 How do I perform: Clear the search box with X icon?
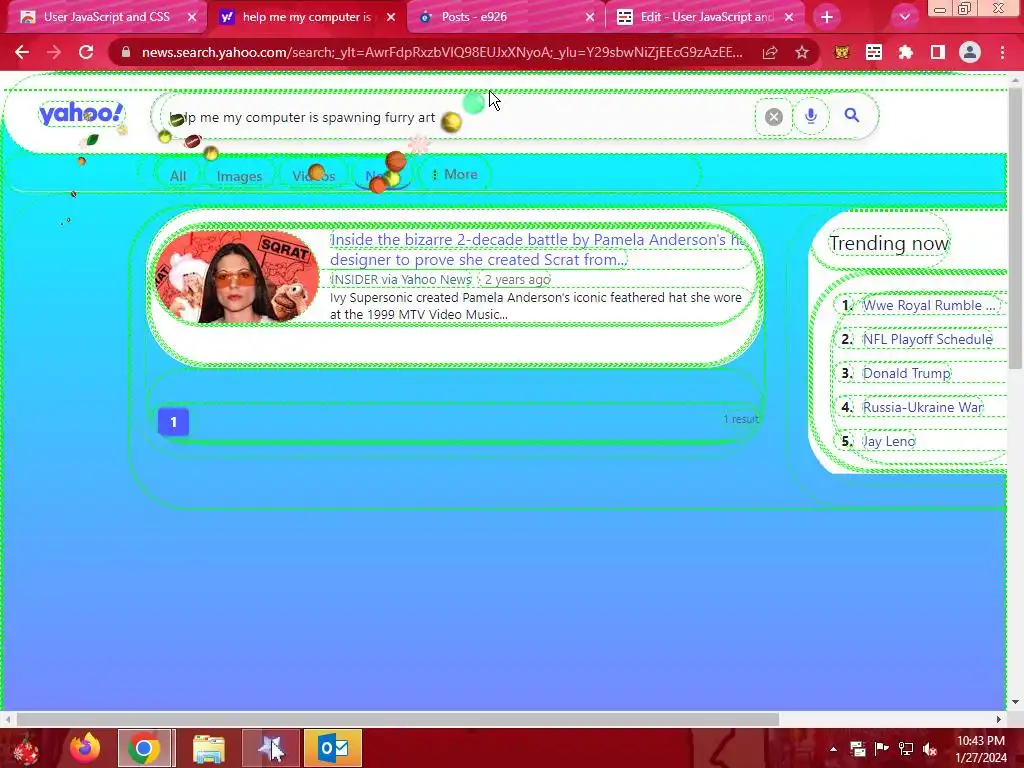774,117
